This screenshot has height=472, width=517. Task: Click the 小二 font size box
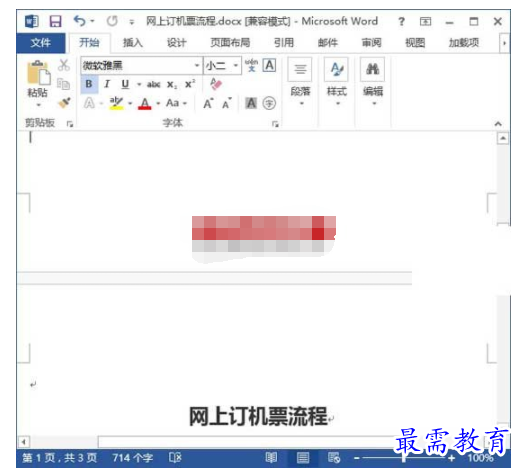coord(218,65)
